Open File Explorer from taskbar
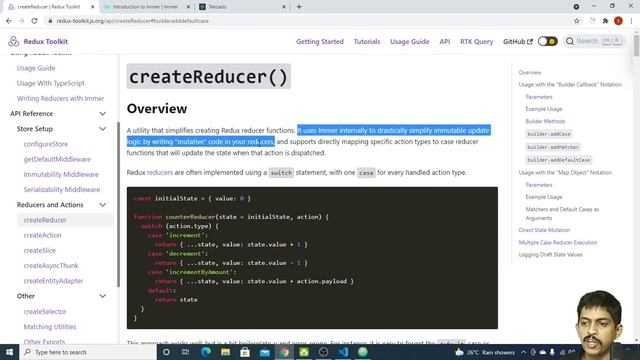This screenshot has height=360, width=640. coord(225,352)
